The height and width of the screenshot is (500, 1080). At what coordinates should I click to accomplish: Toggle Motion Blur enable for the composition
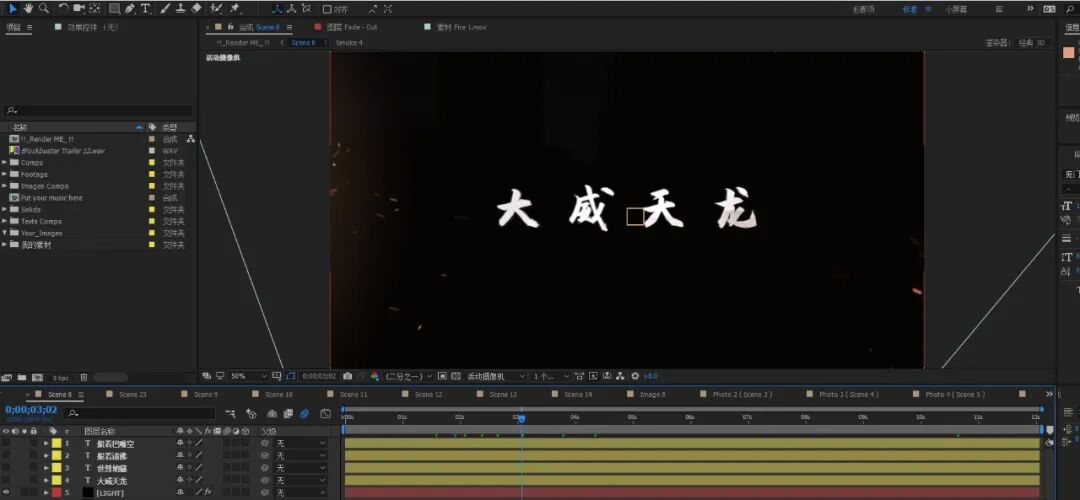click(x=304, y=414)
